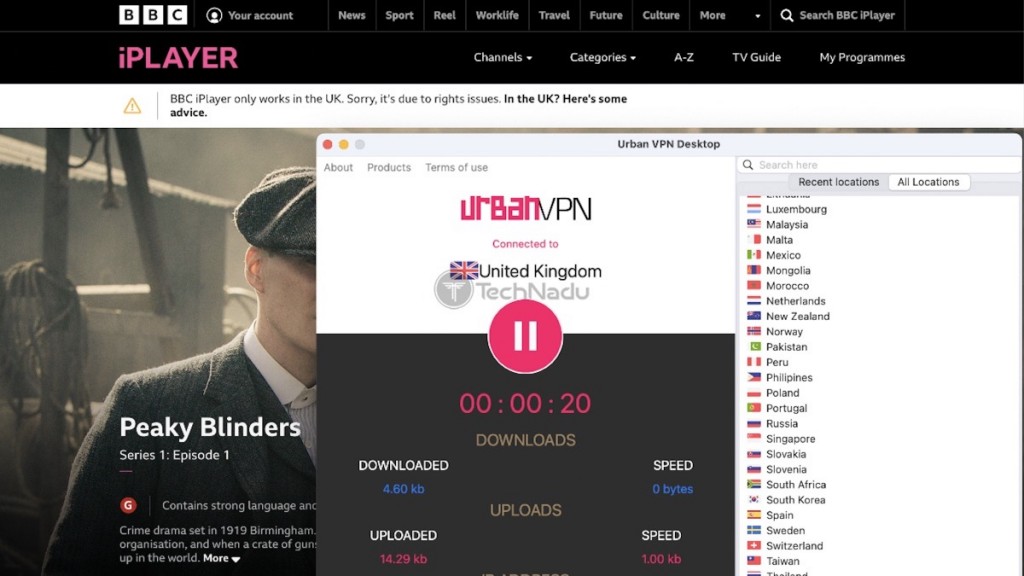Click the iPlayer logo
Image resolution: width=1024 pixels, height=576 pixels.
178,57
